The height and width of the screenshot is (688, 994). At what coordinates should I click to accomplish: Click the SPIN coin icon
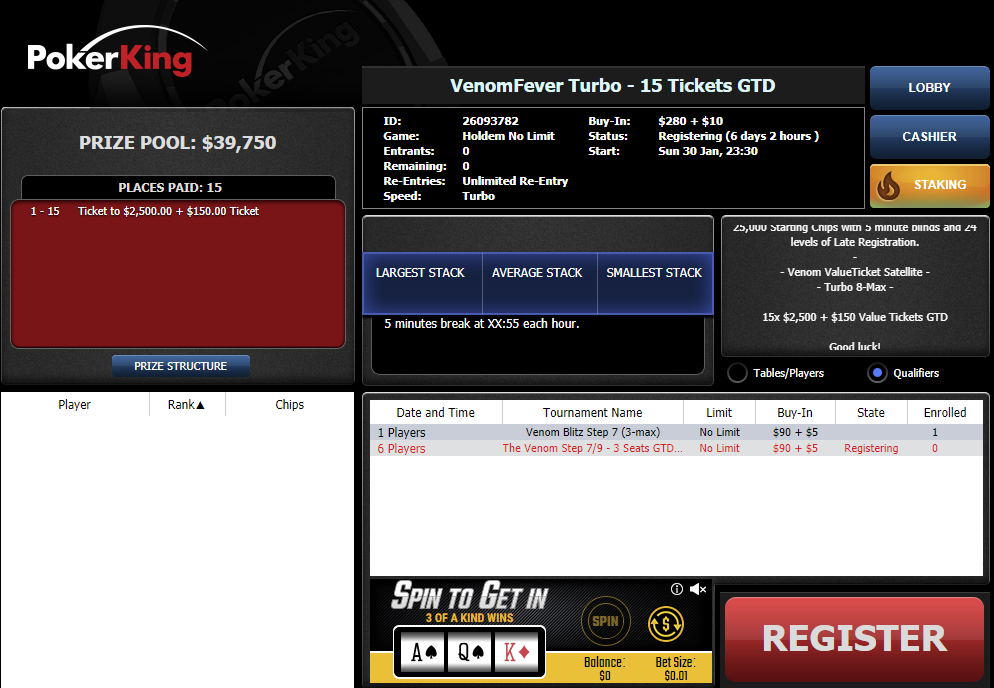pos(605,621)
